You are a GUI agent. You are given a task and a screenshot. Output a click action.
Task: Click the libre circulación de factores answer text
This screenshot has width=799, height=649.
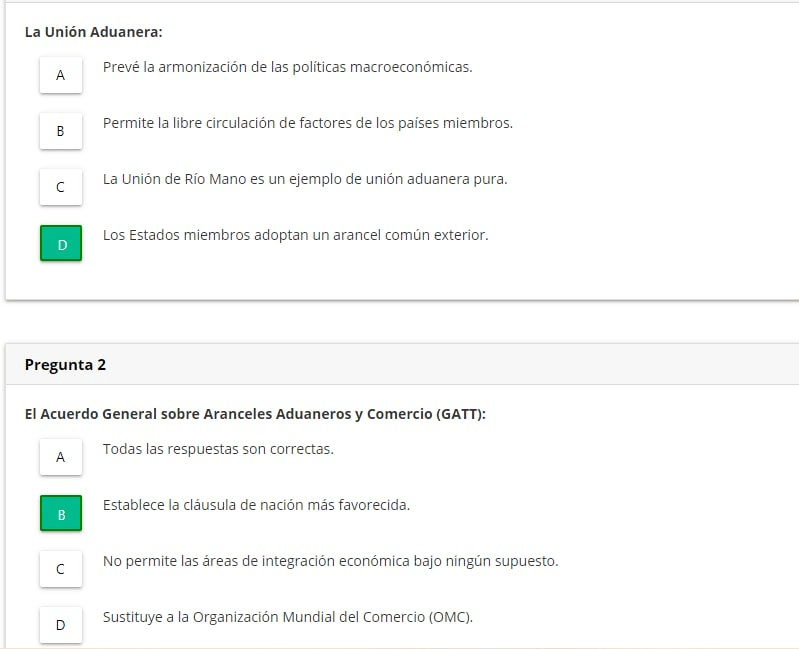tap(307, 123)
